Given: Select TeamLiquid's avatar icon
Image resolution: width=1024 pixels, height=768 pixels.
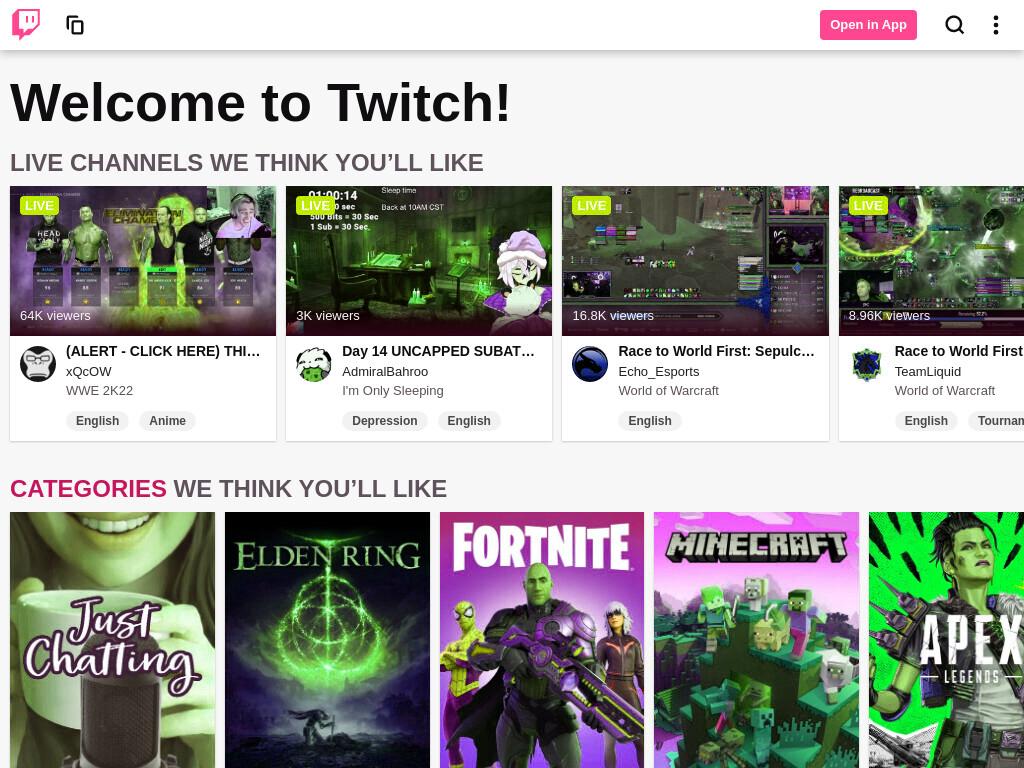Looking at the screenshot, I should (x=867, y=364).
